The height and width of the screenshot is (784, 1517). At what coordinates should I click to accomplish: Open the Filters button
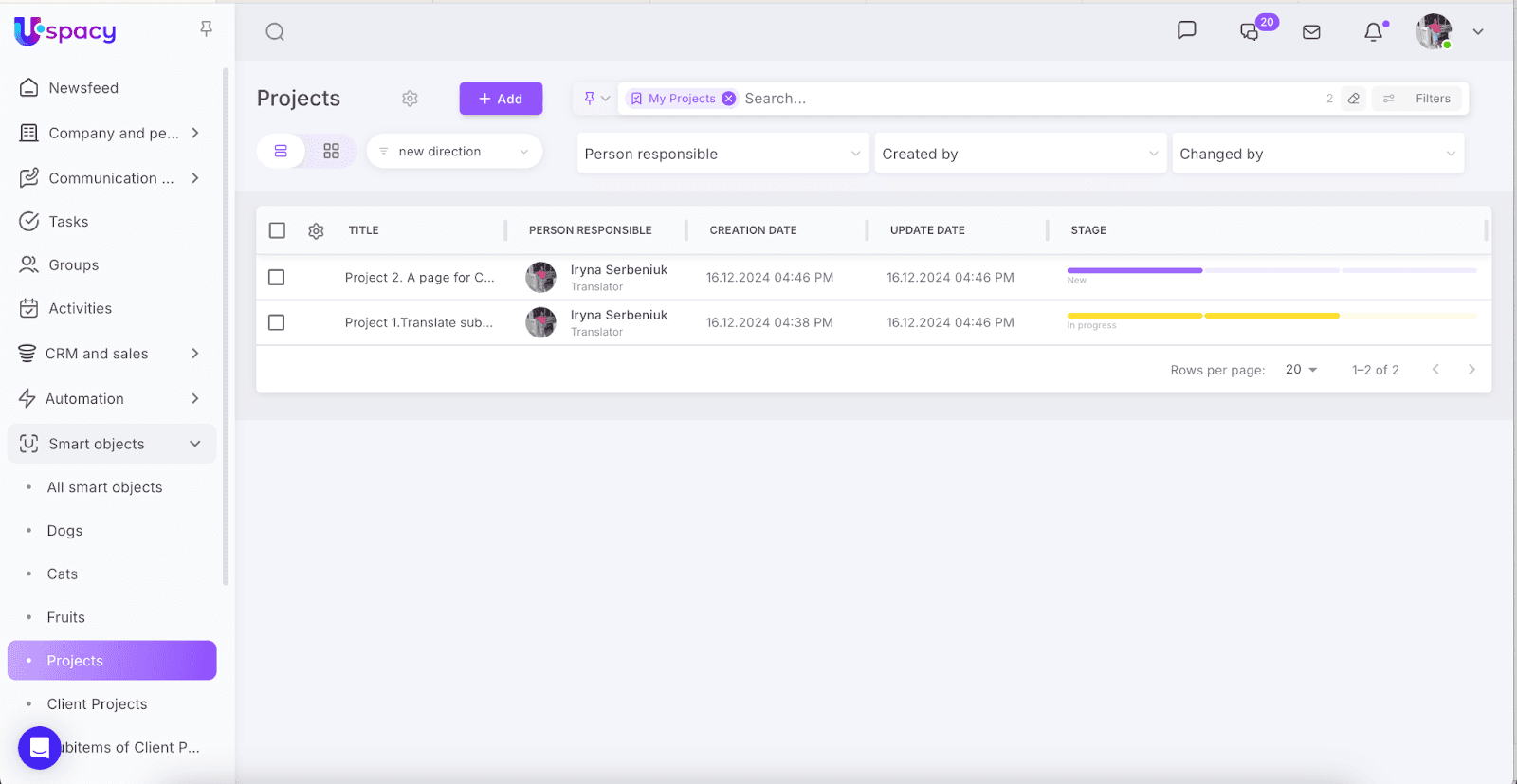[1419, 99]
